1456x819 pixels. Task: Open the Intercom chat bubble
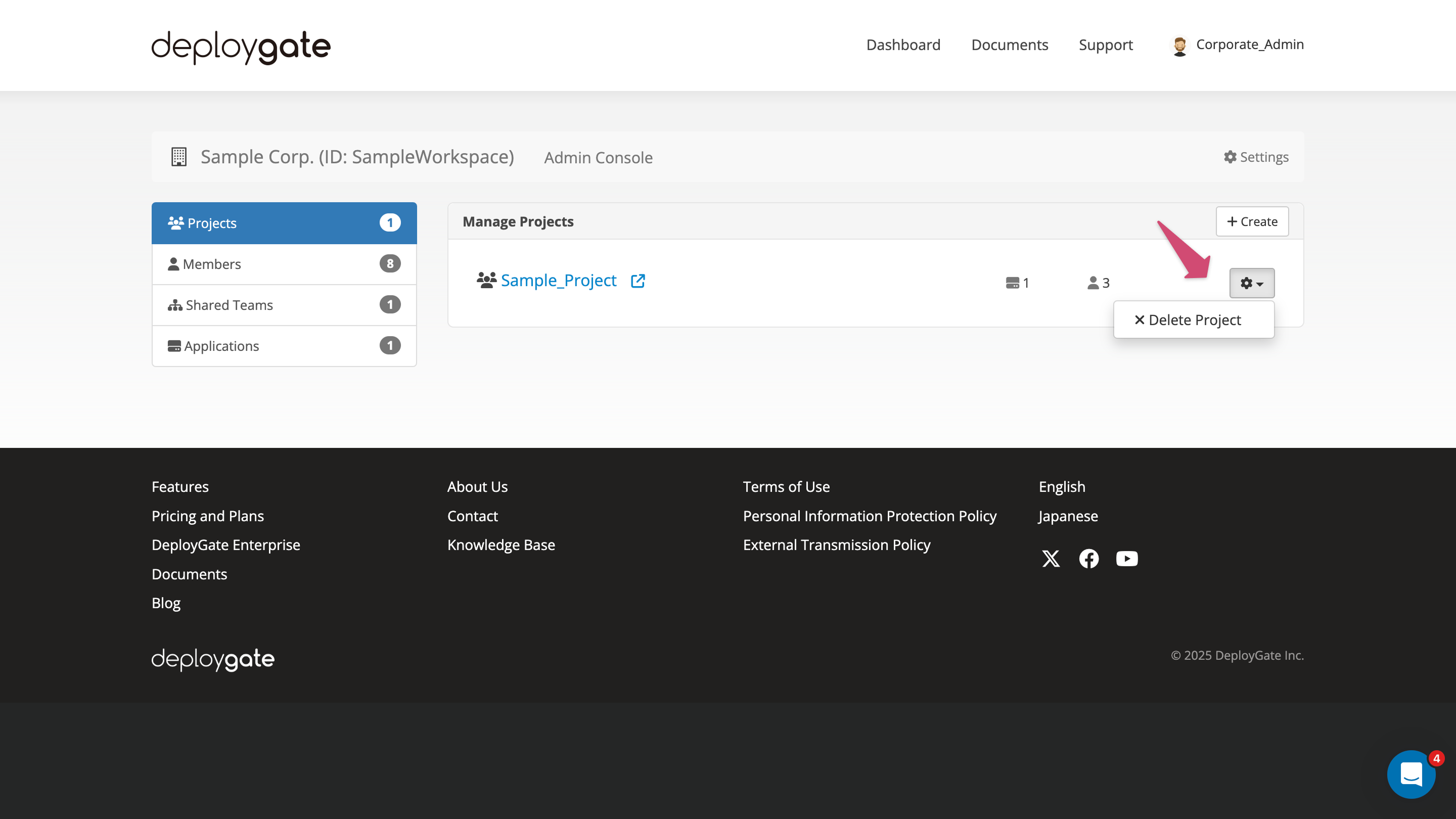tap(1411, 774)
